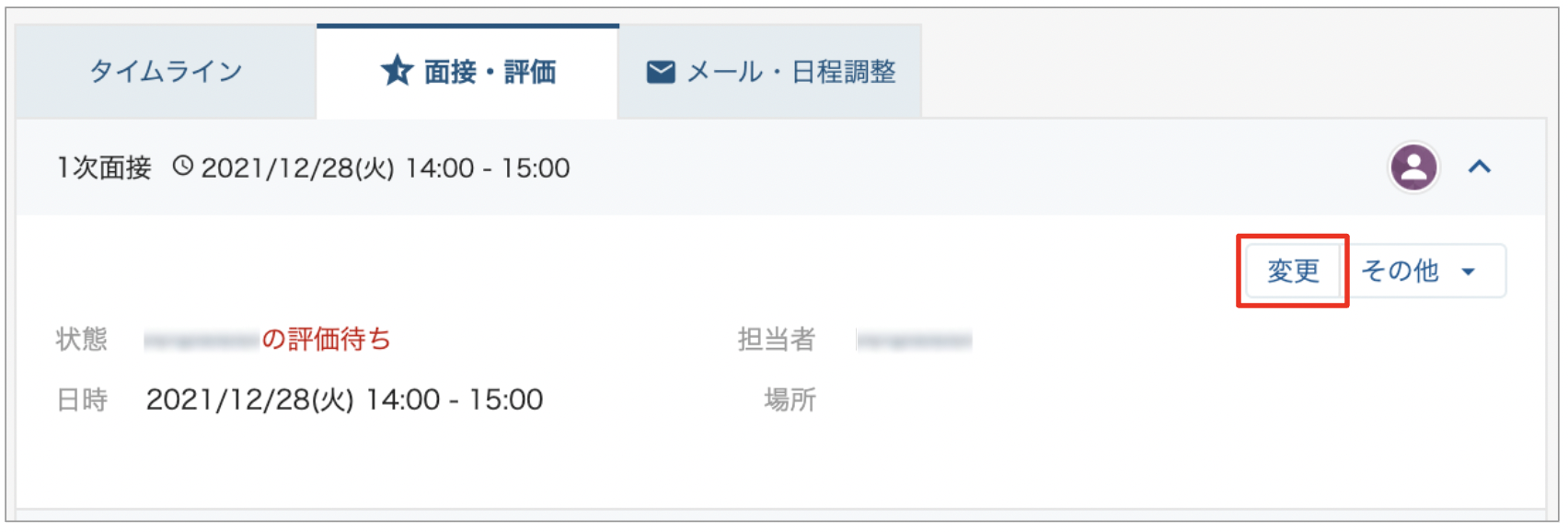
Task: Click the 日時 value in the details
Action: point(344,399)
